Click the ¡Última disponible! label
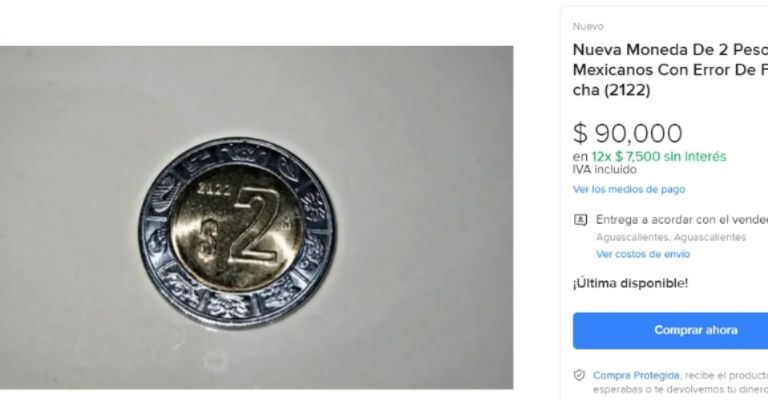 point(630,283)
